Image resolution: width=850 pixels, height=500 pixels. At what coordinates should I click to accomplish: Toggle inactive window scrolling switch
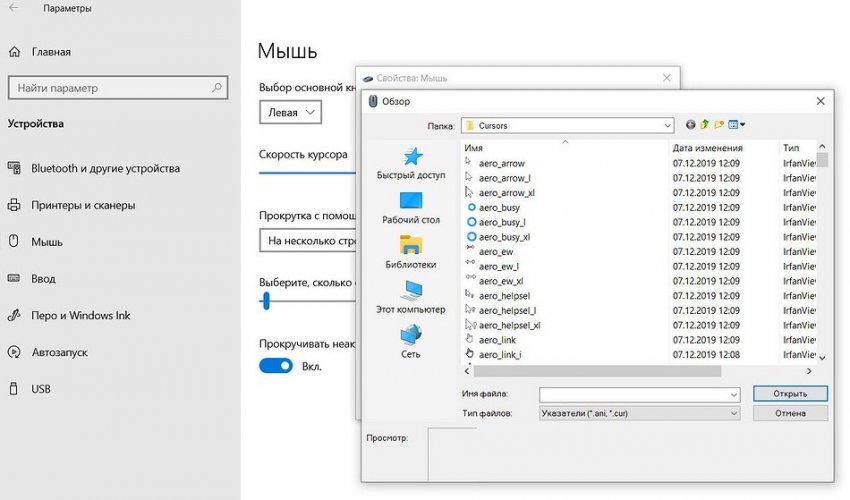[275, 366]
